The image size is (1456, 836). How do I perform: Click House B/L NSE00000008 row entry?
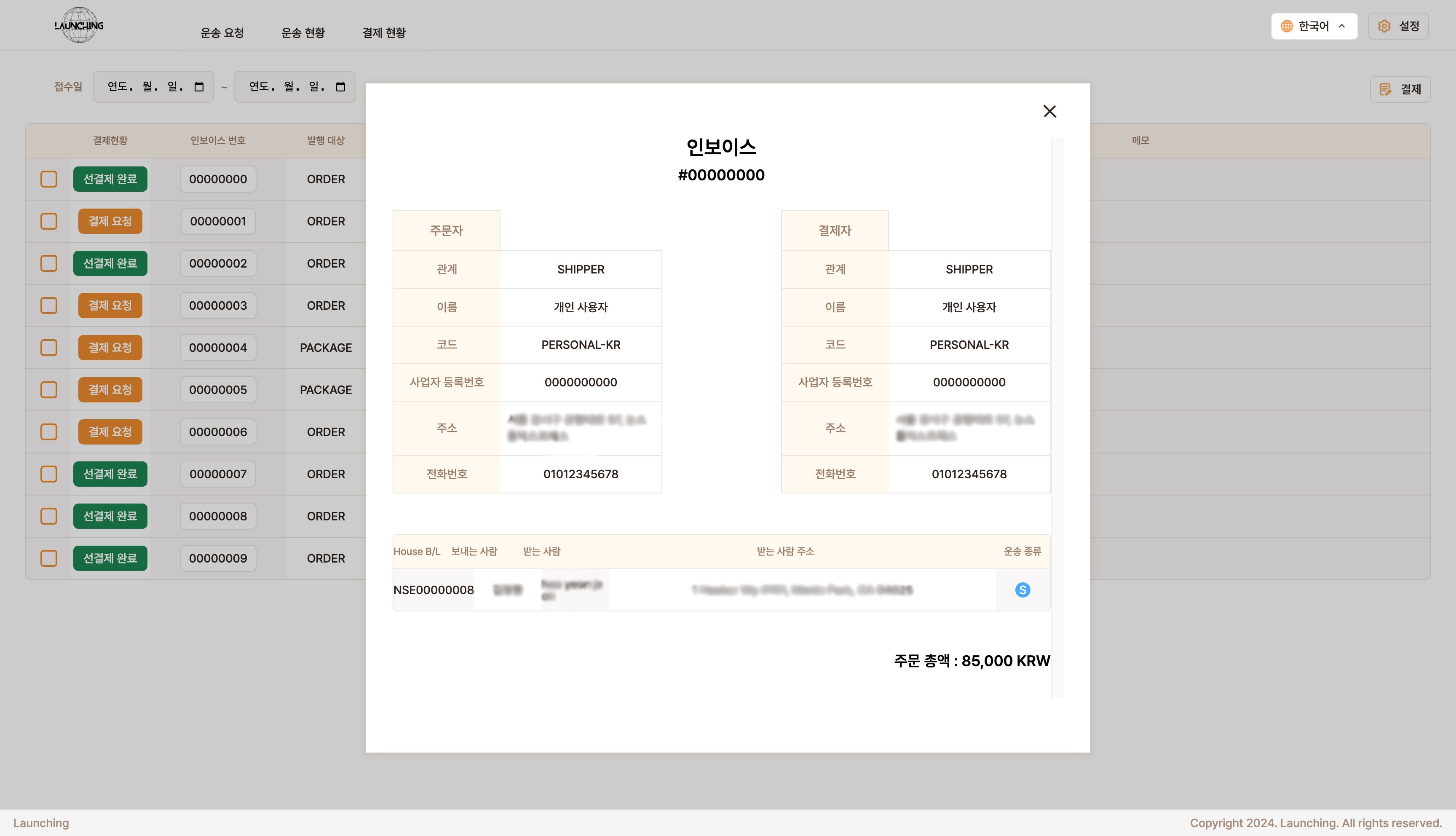[433, 589]
